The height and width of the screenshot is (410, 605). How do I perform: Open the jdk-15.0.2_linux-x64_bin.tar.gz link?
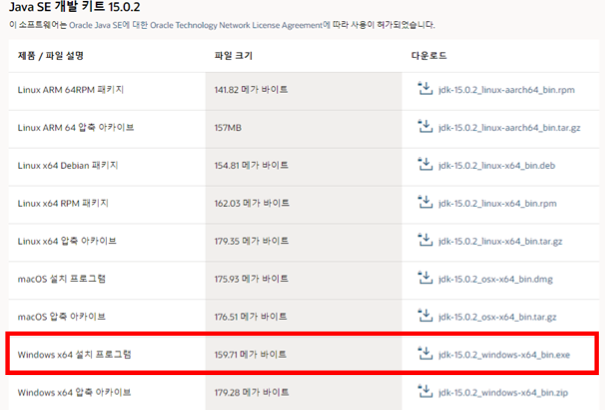pos(500,241)
